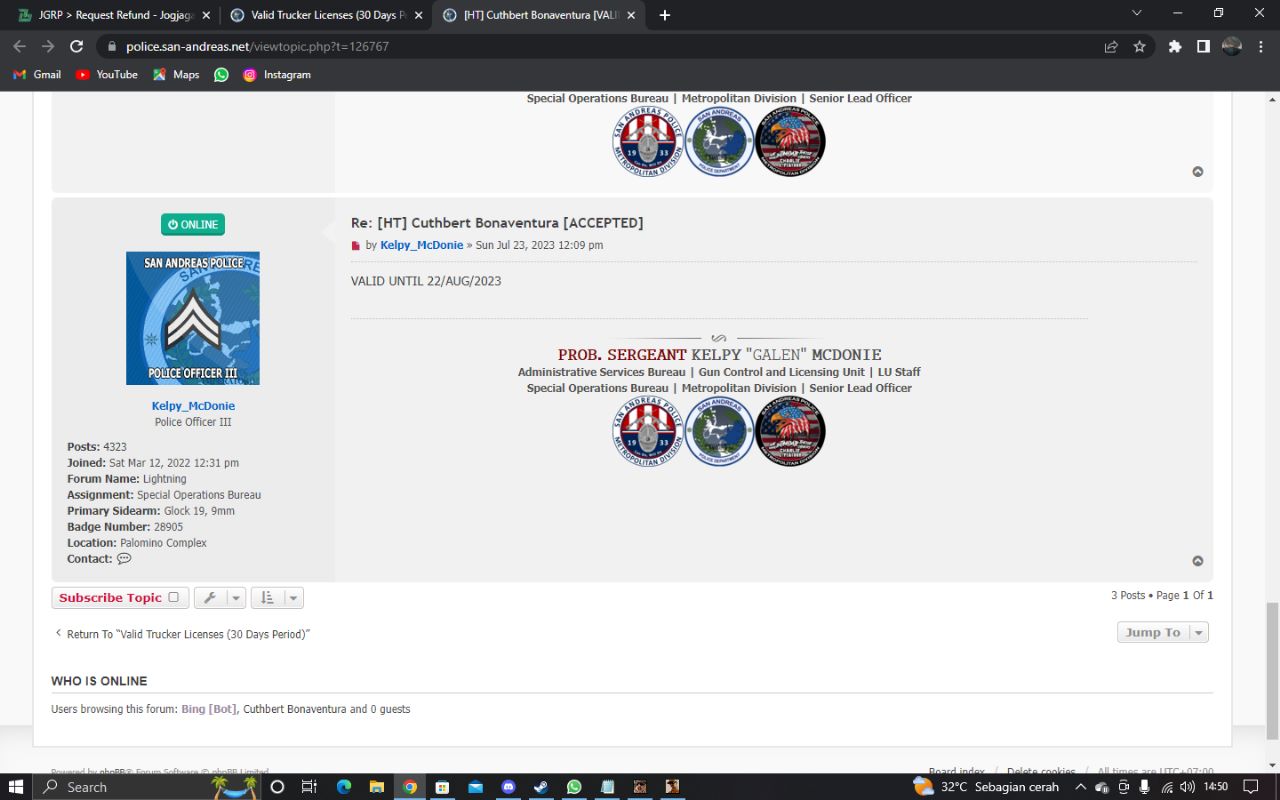Open the Chrome profile avatar

point(1232,46)
